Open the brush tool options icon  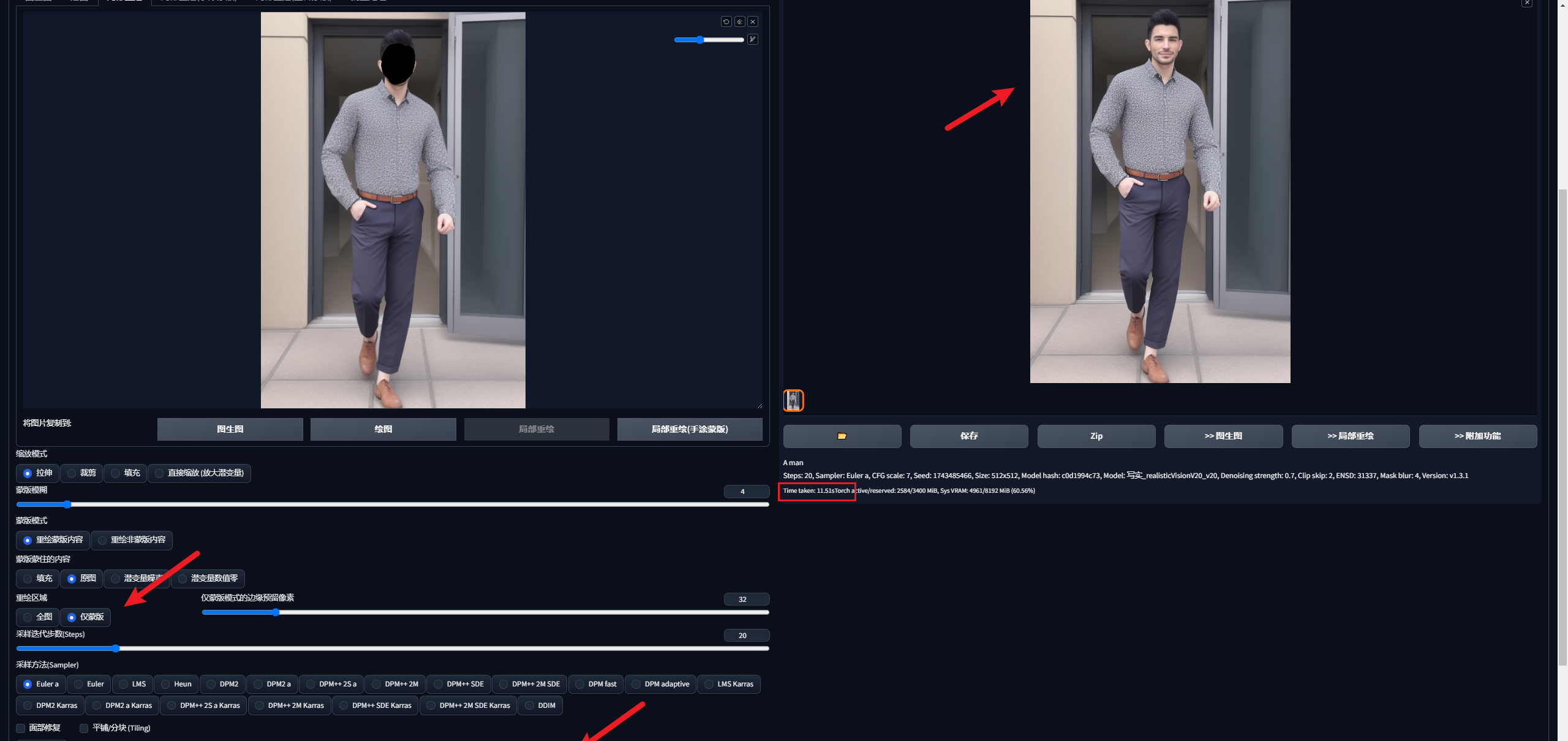point(753,39)
